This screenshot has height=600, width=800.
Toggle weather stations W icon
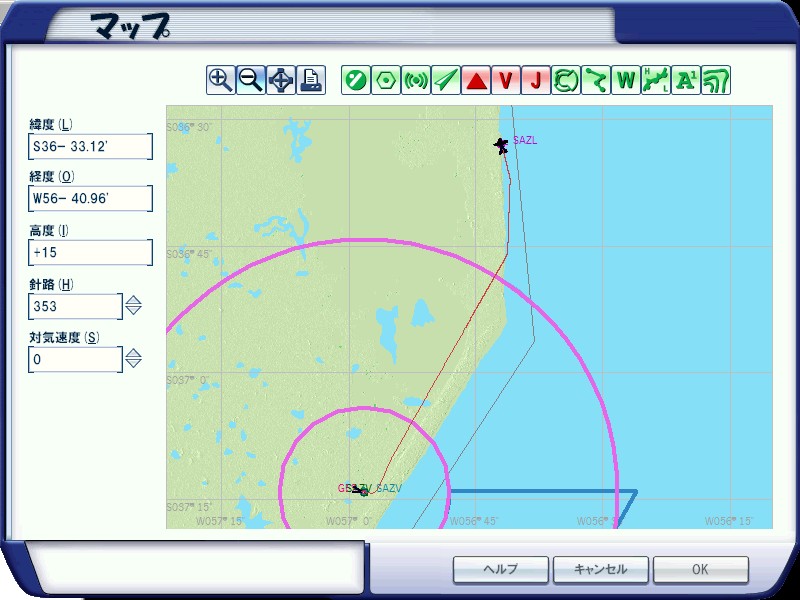tap(626, 80)
